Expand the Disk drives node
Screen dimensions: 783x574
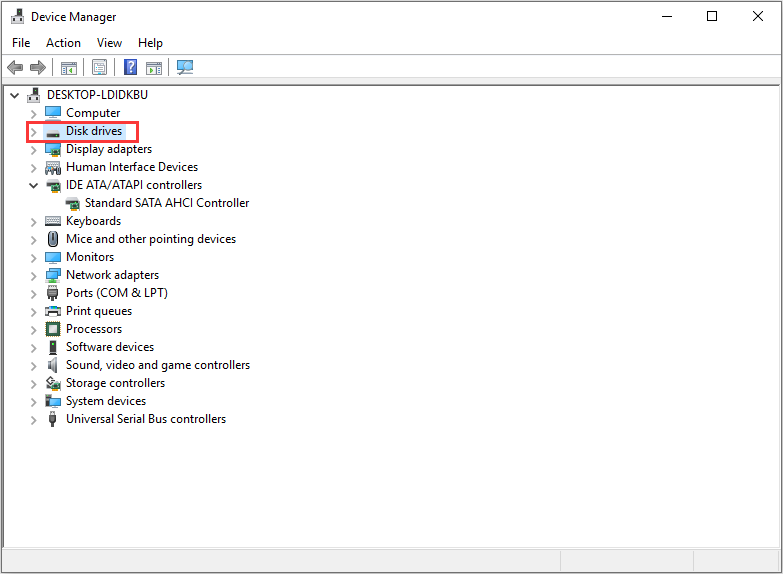tap(33, 132)
